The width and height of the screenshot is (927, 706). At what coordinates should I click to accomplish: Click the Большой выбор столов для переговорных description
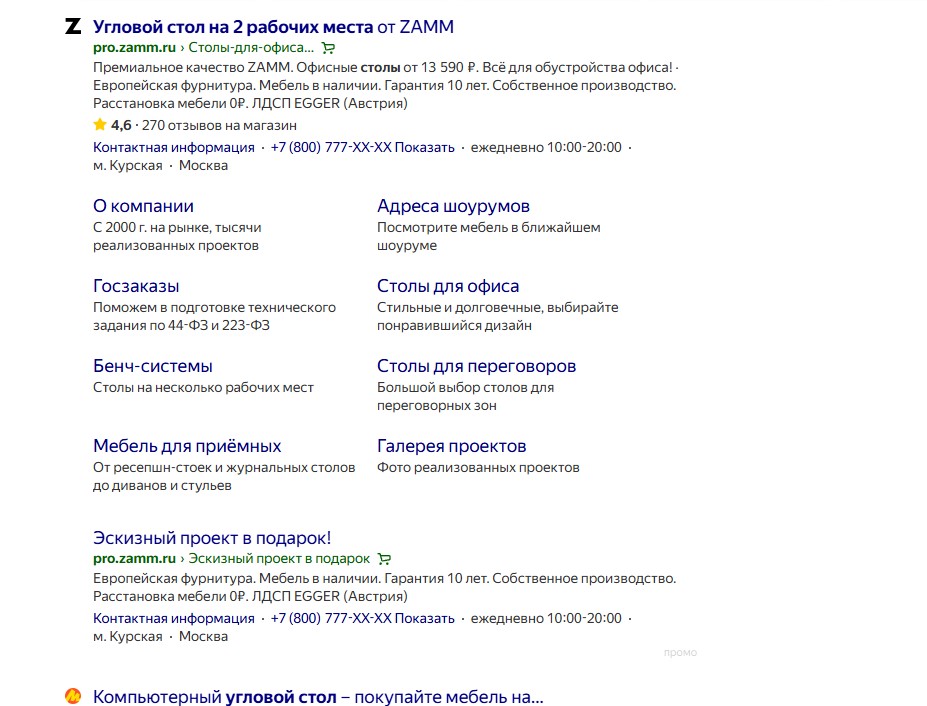pos(465,397)
